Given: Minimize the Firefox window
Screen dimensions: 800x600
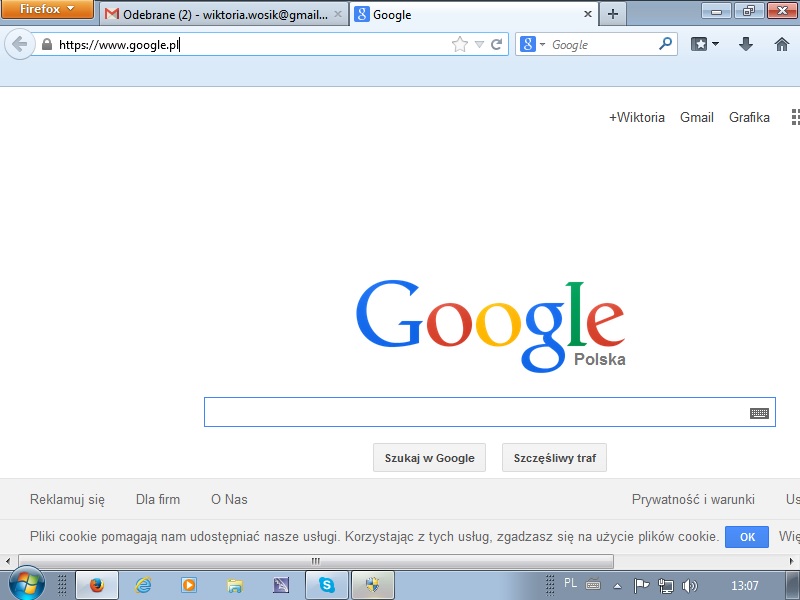Looking at the screenshot, I should (716, 10).
